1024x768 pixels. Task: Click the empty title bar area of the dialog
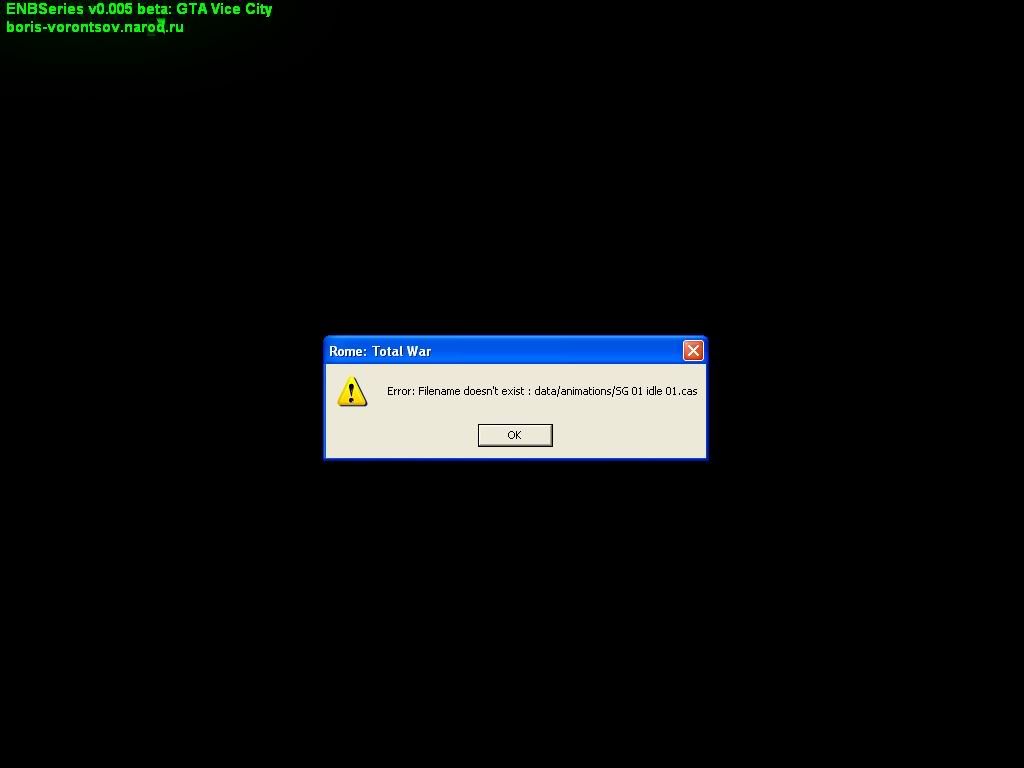click(x=560, y=351)
